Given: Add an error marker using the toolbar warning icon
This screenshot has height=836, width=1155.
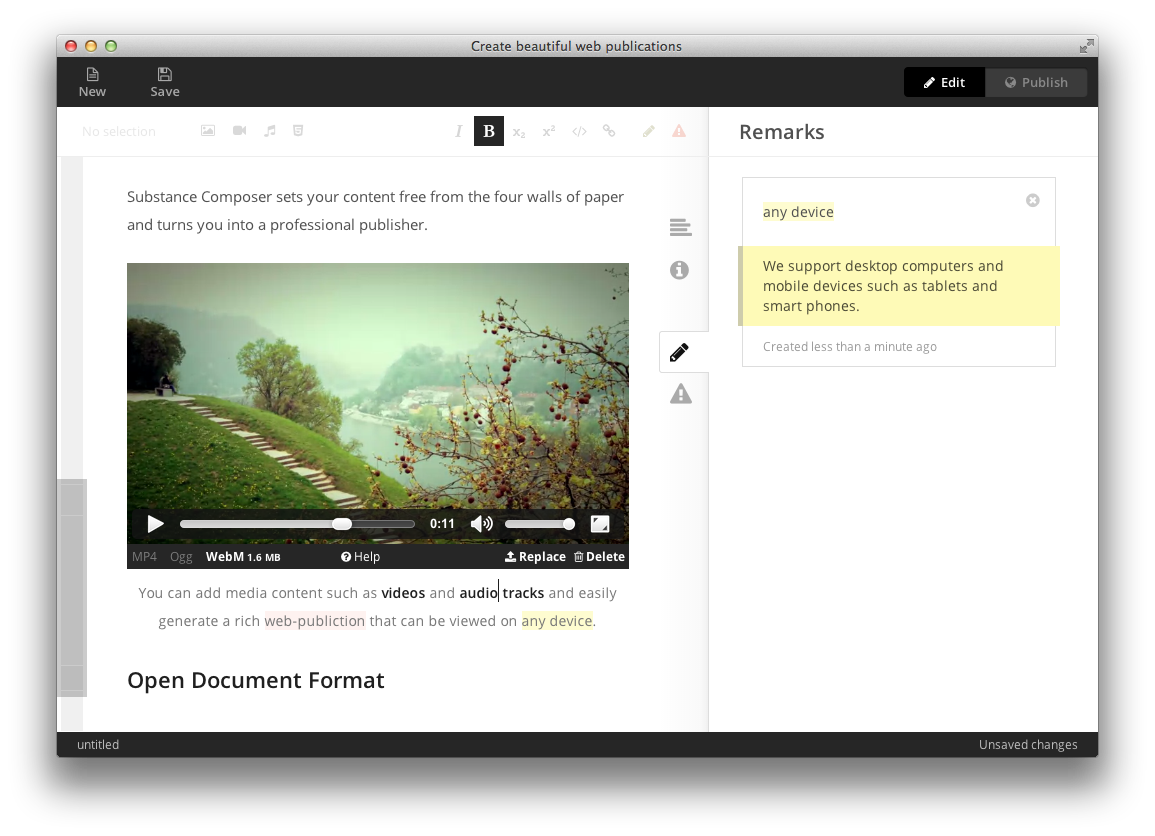Looking at the screenshot, I should click(x=679, y=131).
